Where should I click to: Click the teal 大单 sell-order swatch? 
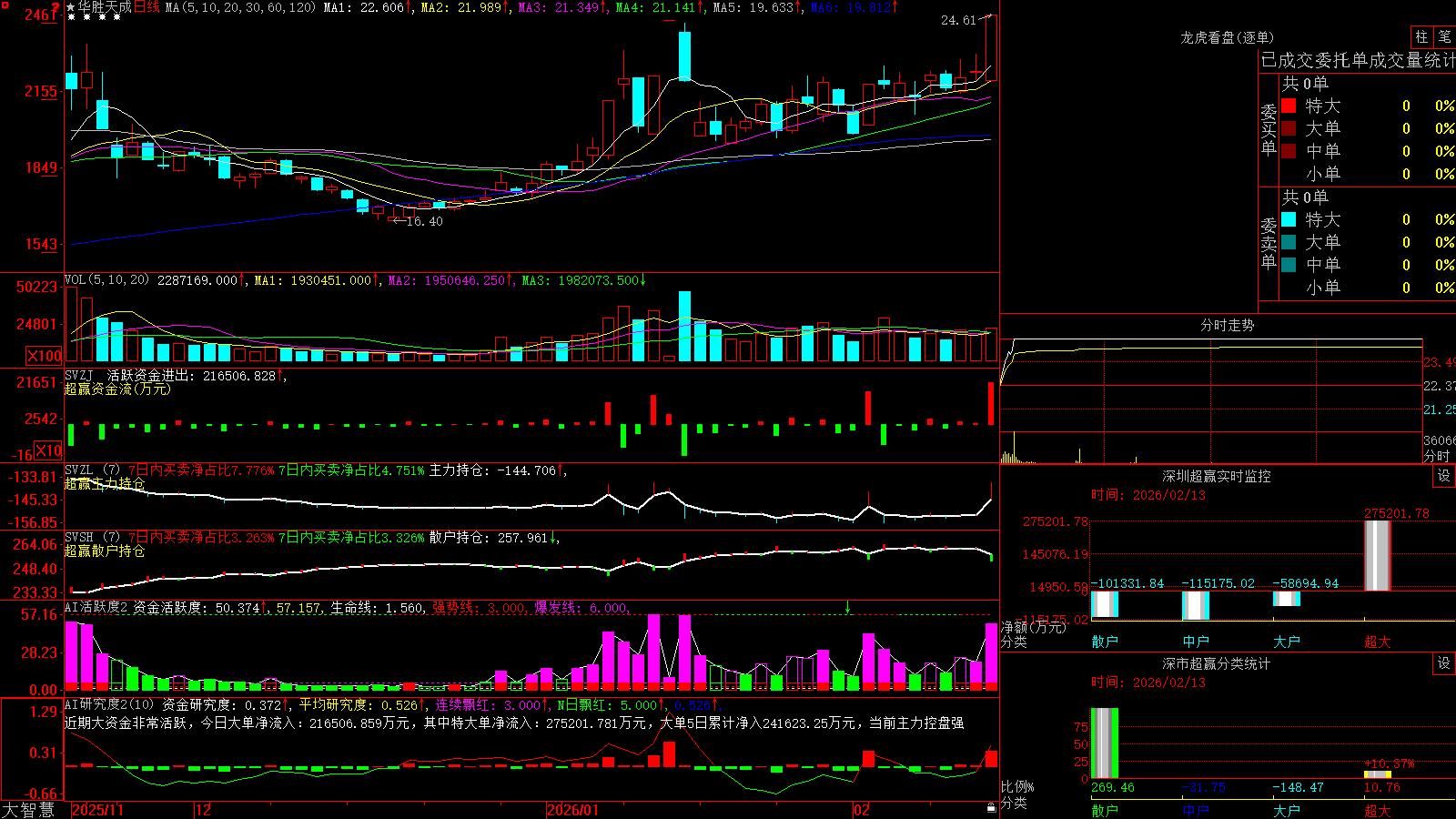click(x=1289, y=242)
